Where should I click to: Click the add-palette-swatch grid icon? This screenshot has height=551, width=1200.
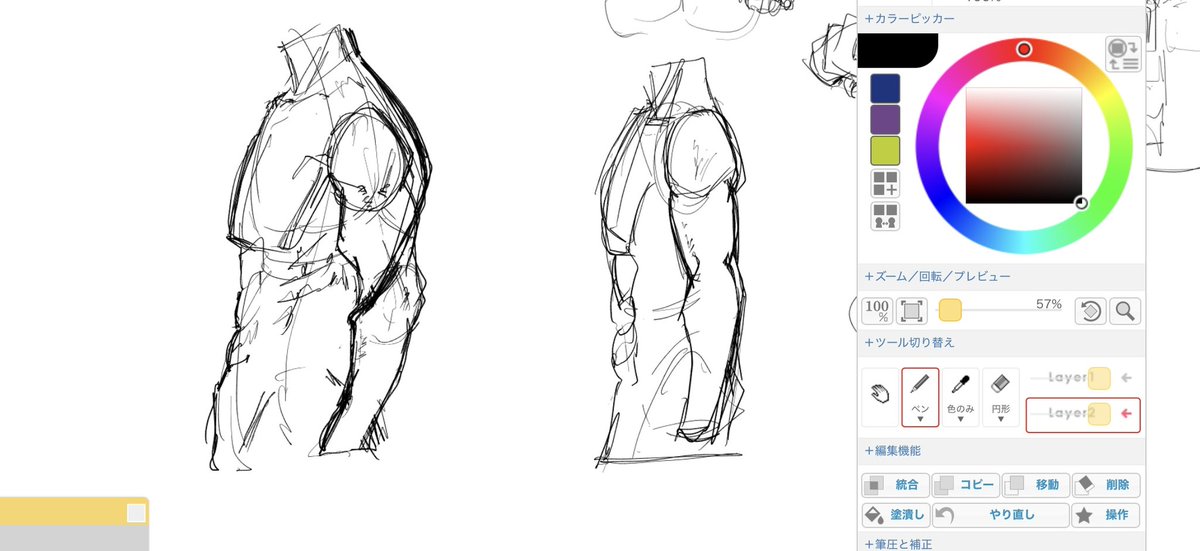pos(885,183)
